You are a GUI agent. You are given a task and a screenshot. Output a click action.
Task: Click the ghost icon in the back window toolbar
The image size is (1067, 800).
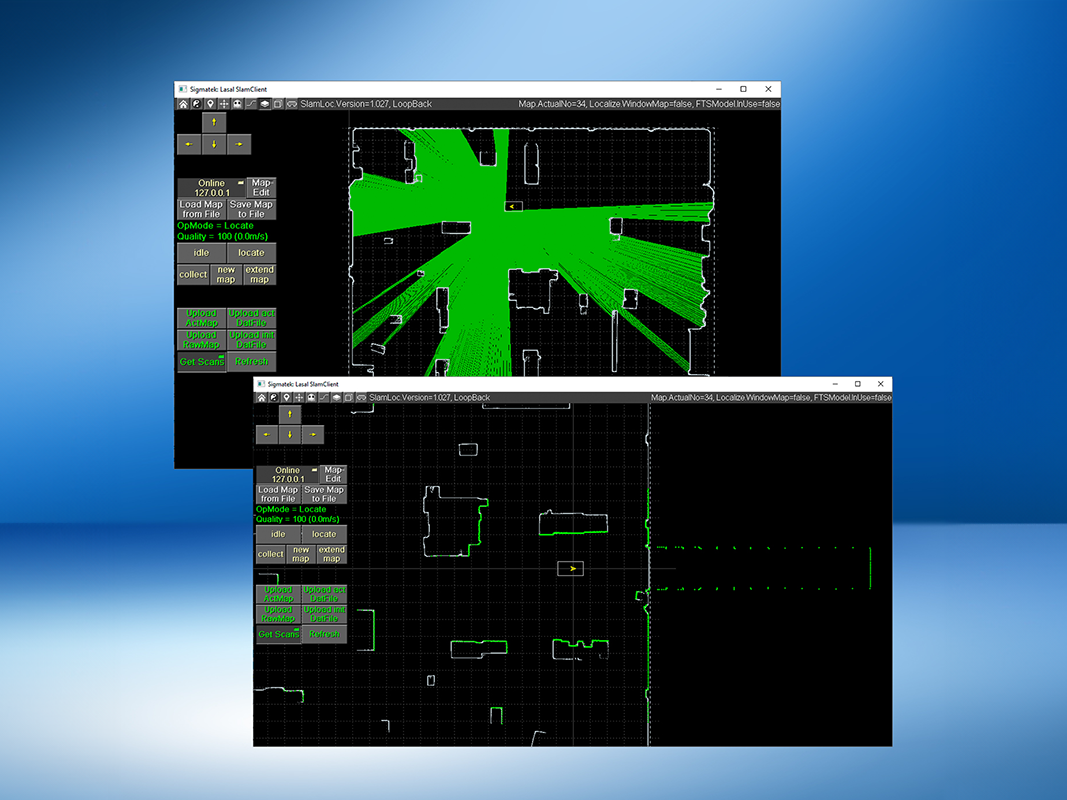237,104
